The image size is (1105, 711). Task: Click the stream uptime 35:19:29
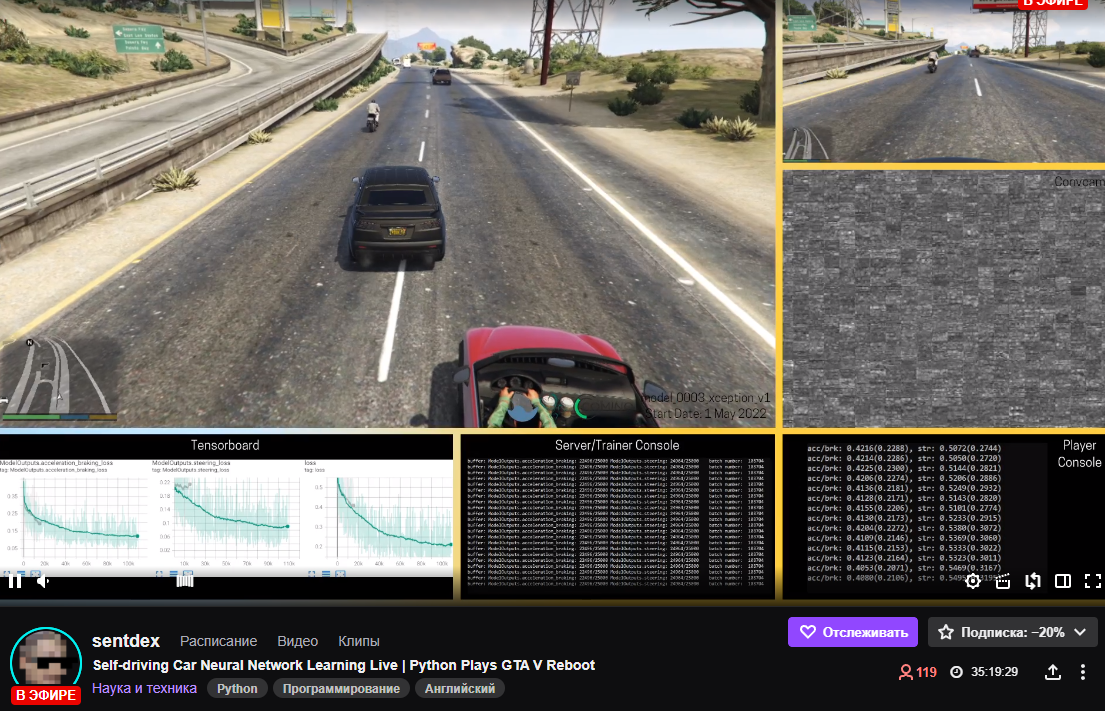click(x=984, y=672)
